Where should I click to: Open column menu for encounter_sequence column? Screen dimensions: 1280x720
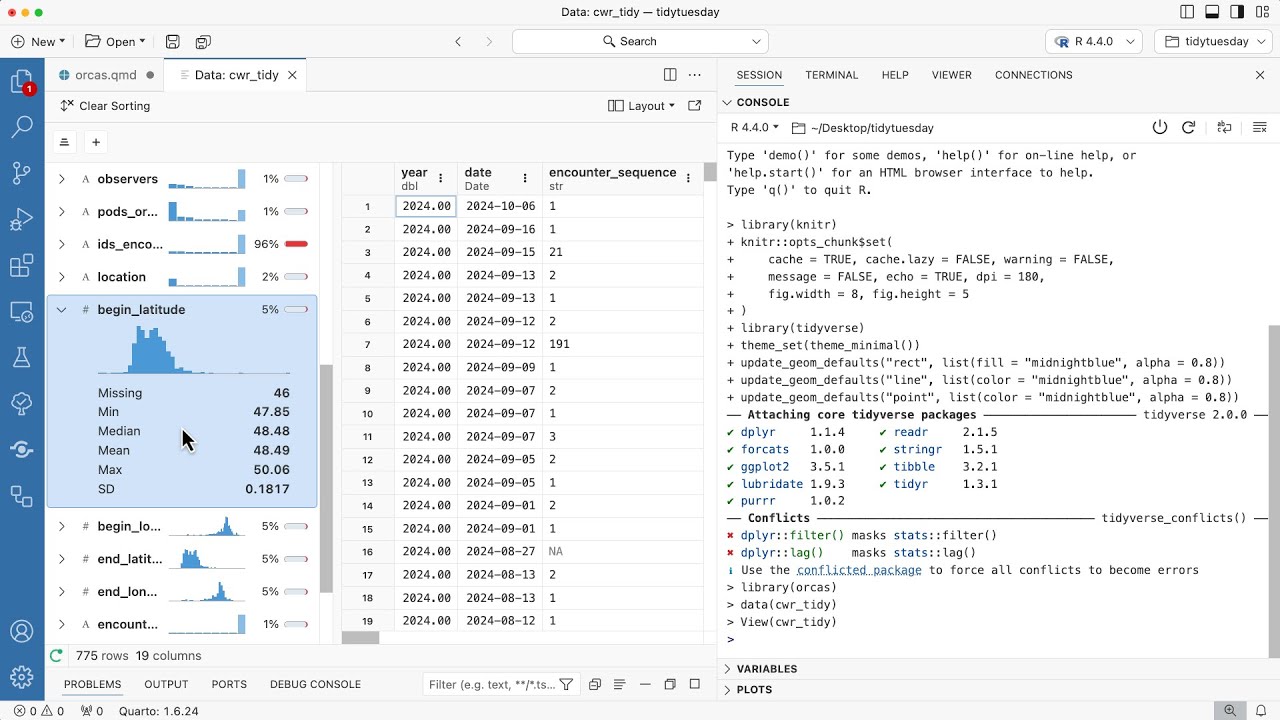[x=688, y=178]
